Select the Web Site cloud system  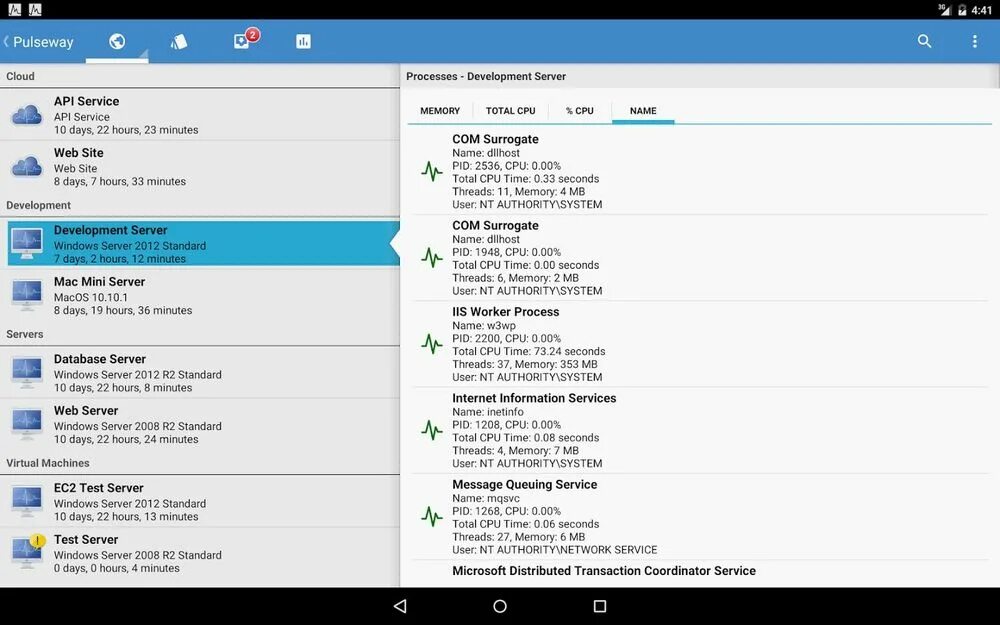point(200,166)
